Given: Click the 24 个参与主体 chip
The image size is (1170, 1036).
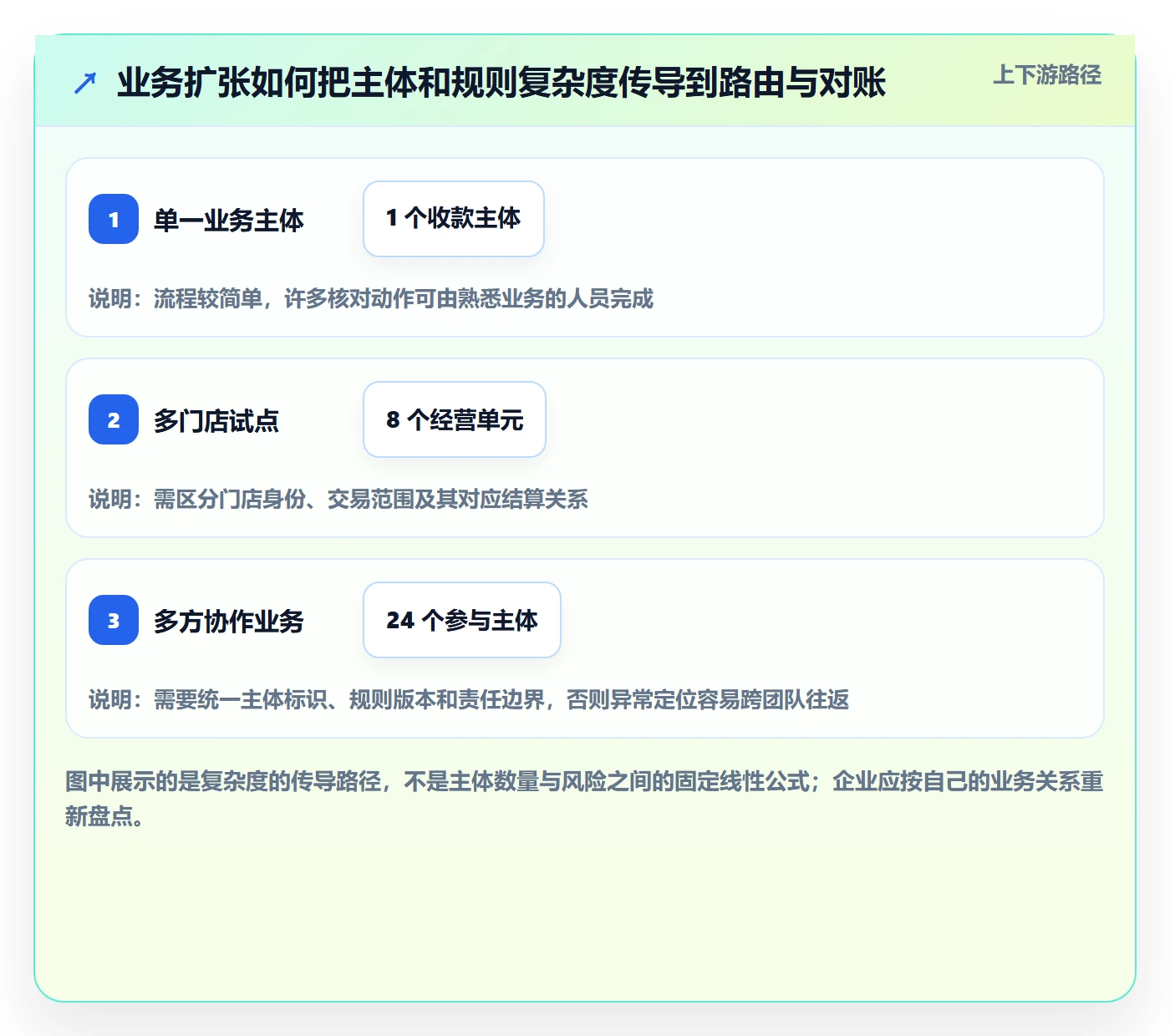Looking at the screenshot, I should [462, 620].
